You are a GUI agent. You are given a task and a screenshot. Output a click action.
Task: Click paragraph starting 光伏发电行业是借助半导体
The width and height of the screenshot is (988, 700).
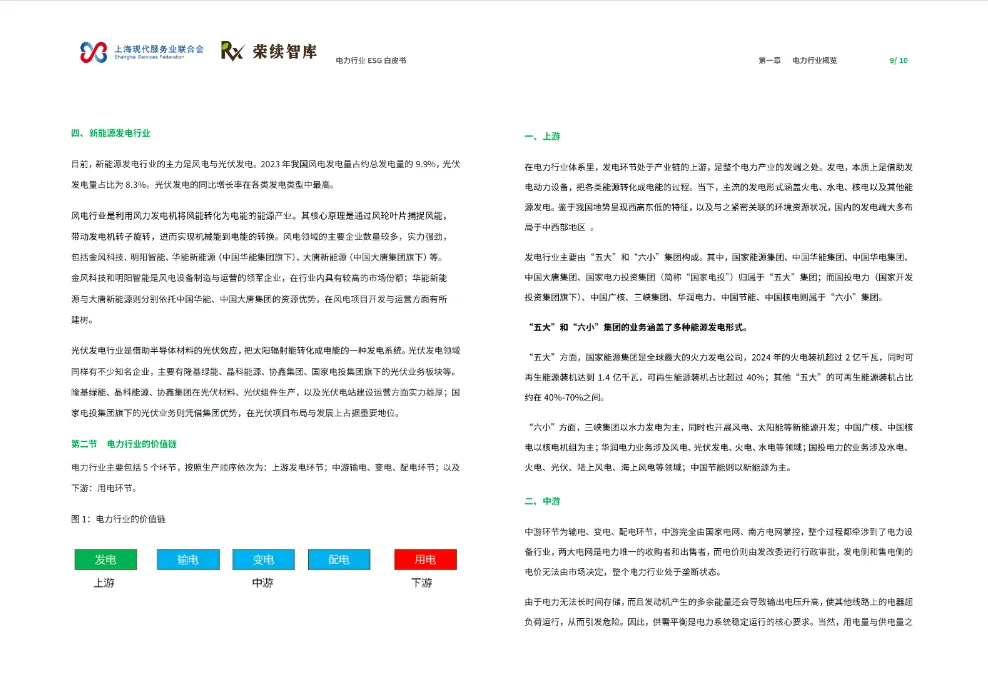pyautogui.click(x=265, y=382)
